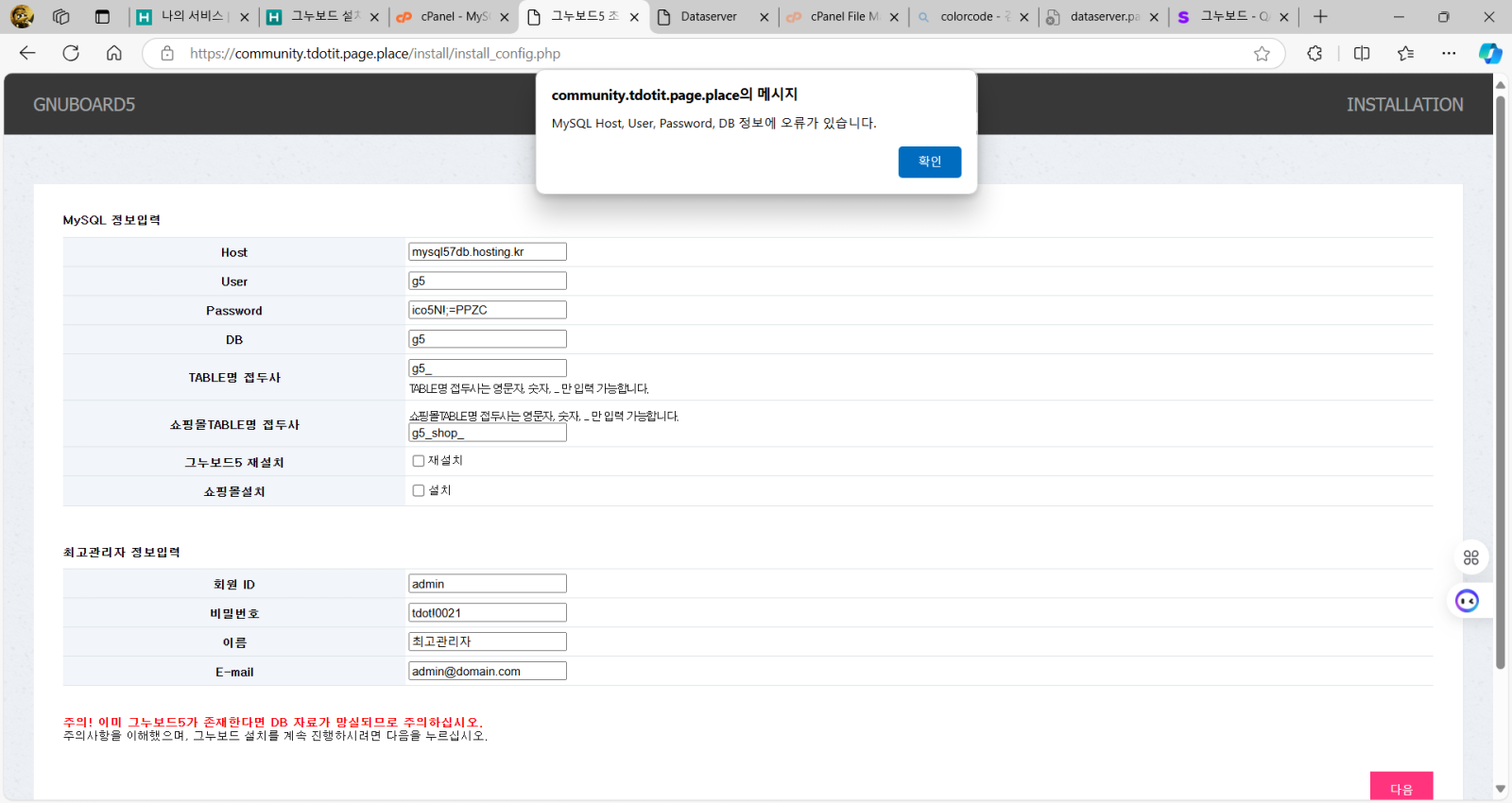
Task: Tick the 그누보드5 재설치 checkbox
Action: 419,461
